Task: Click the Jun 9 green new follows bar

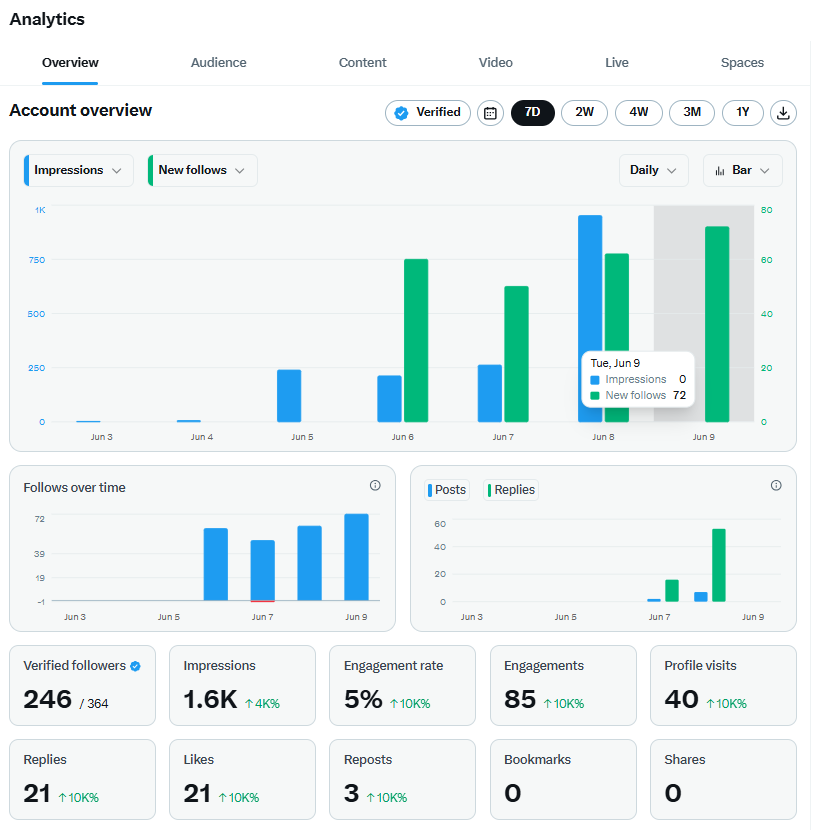Action: click(717, 324)
